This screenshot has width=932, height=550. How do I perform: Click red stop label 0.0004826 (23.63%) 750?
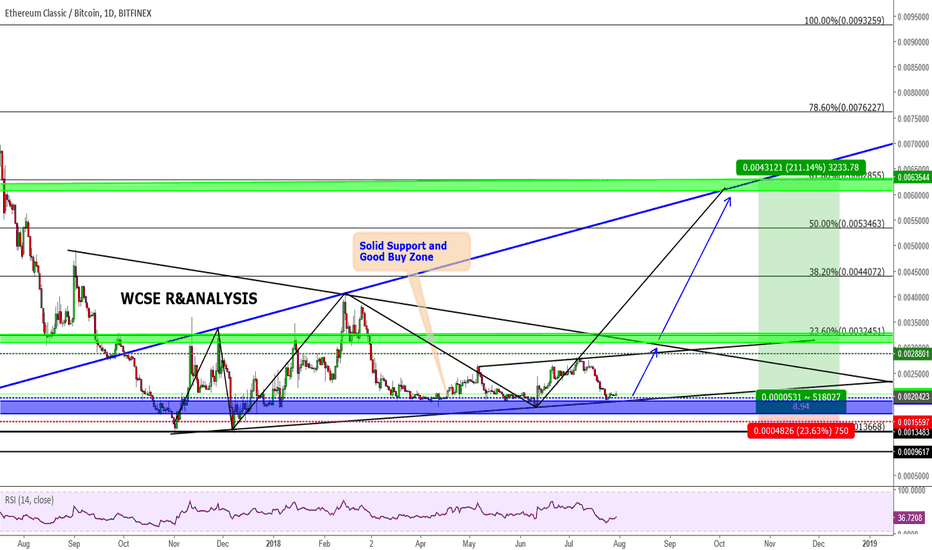point(801,430)
